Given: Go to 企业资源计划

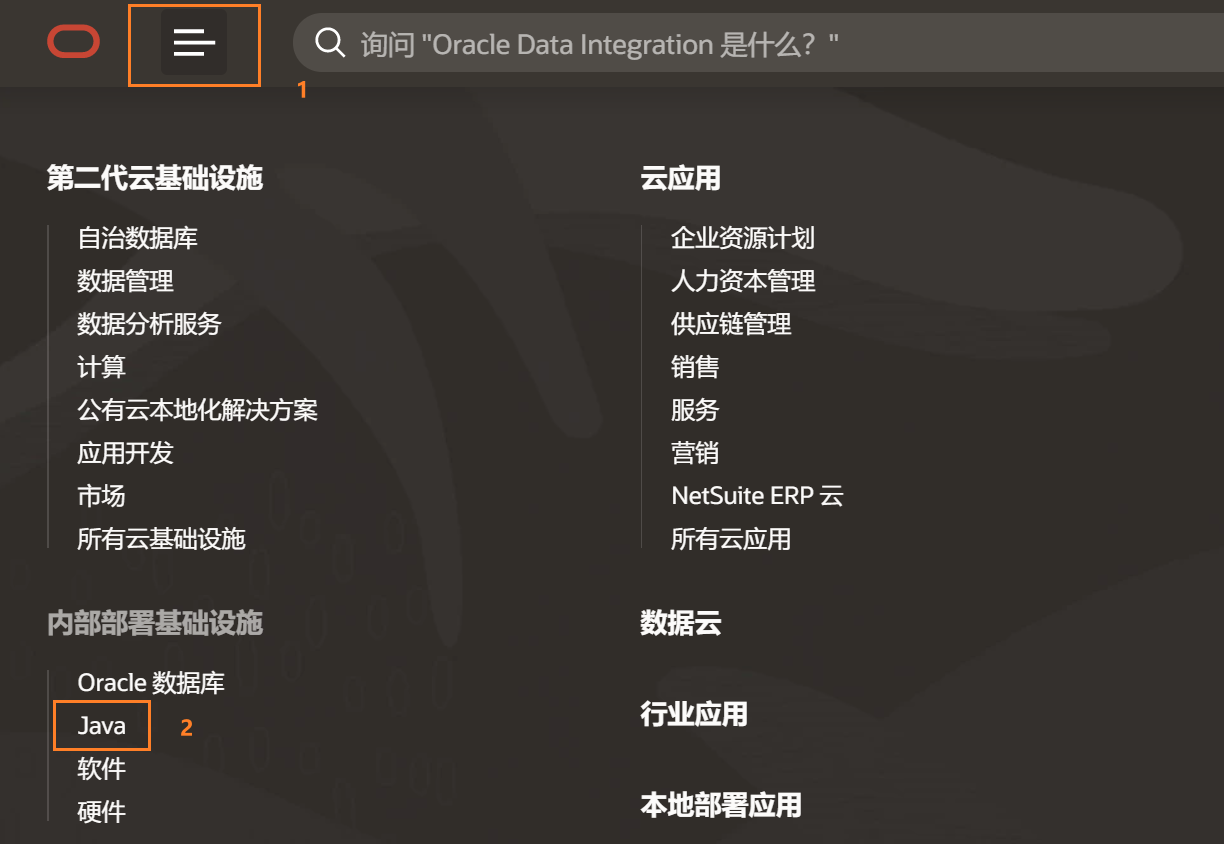Looking at the screenshot, I should [743, 238].
